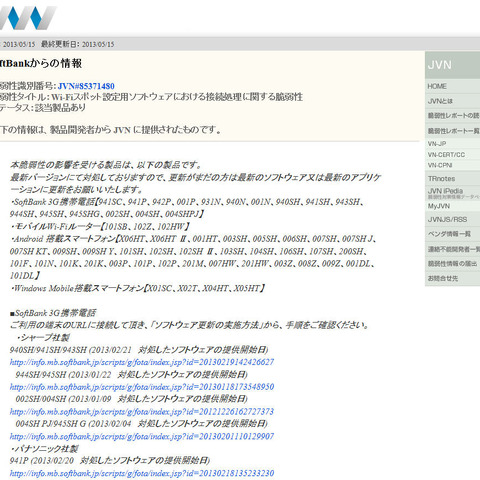Open VN-CPNI in the sidebar
Viewport: 480px width, 480px height.
click(x=452, y=165)
